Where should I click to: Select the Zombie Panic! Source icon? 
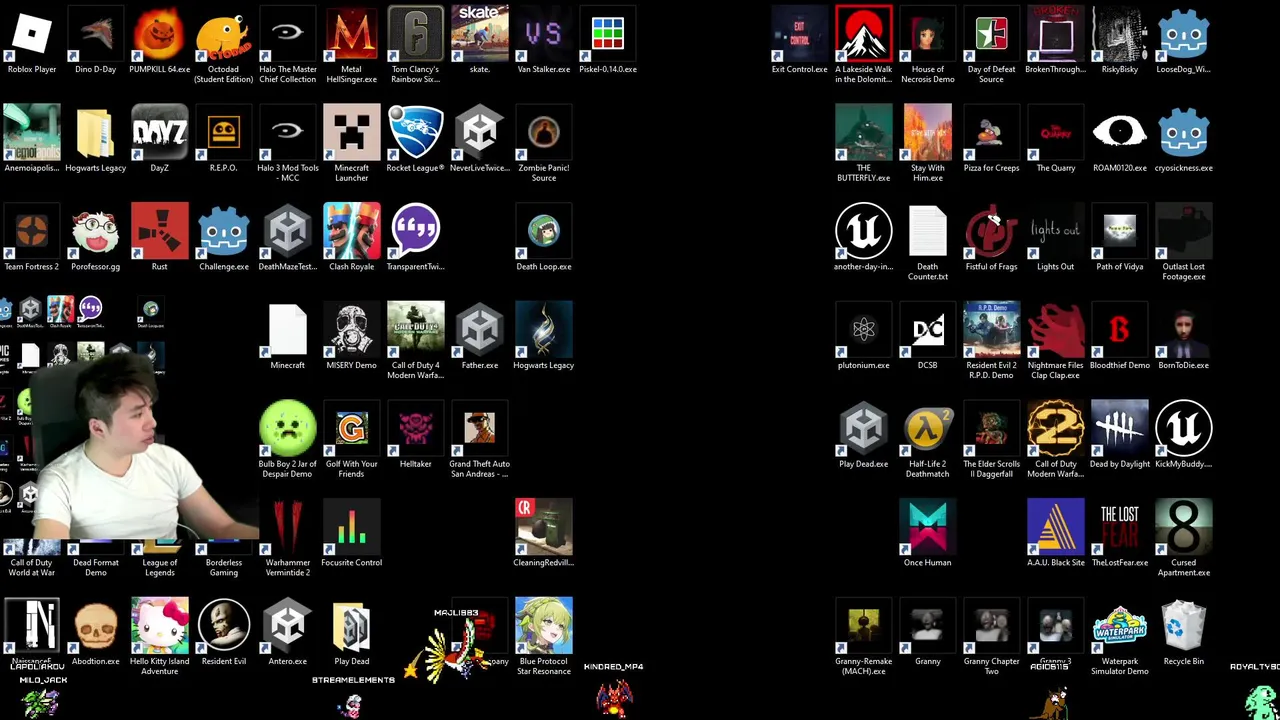544,132
